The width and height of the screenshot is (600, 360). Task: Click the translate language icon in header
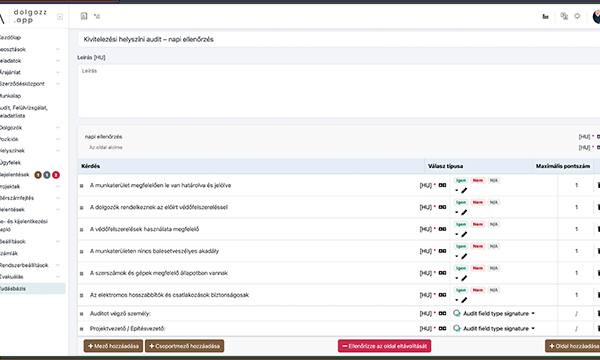[564, 16]
